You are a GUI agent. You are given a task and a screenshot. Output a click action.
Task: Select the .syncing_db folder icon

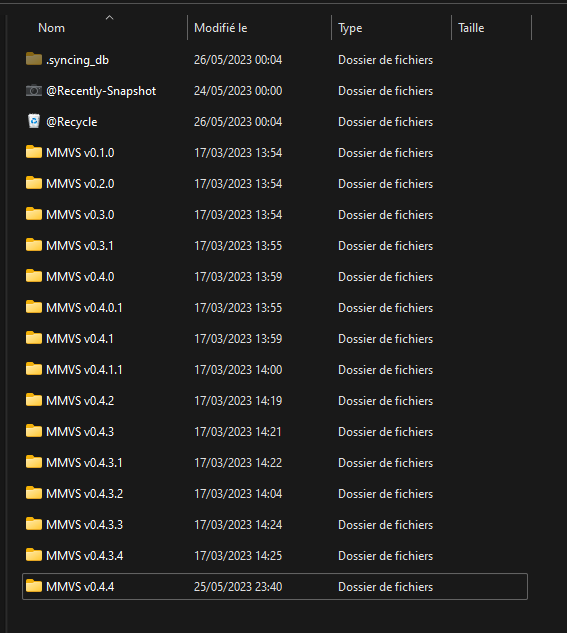[x=34, y=59]
